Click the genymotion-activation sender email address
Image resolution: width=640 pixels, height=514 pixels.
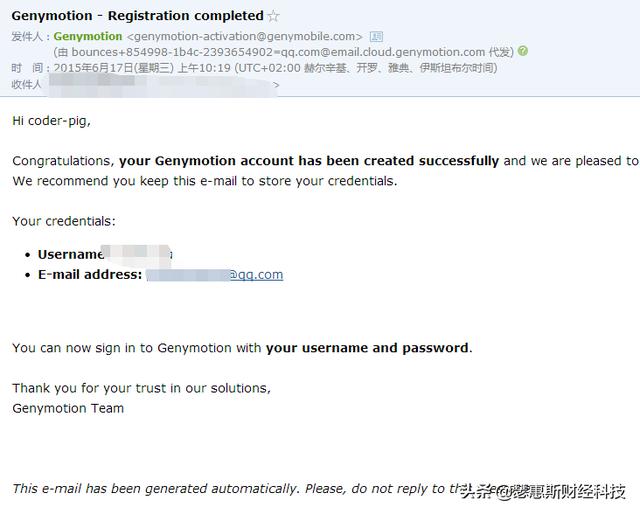click(245, 37)
